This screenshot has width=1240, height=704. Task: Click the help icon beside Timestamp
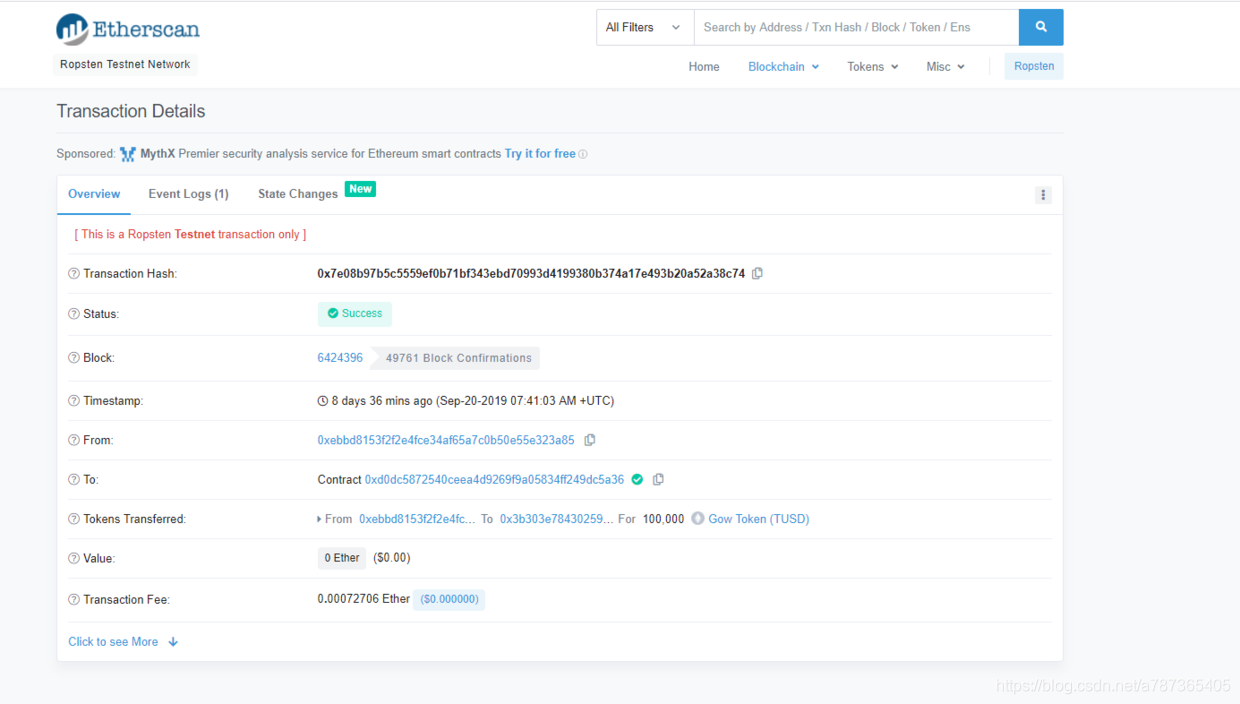tap(74, 401)
